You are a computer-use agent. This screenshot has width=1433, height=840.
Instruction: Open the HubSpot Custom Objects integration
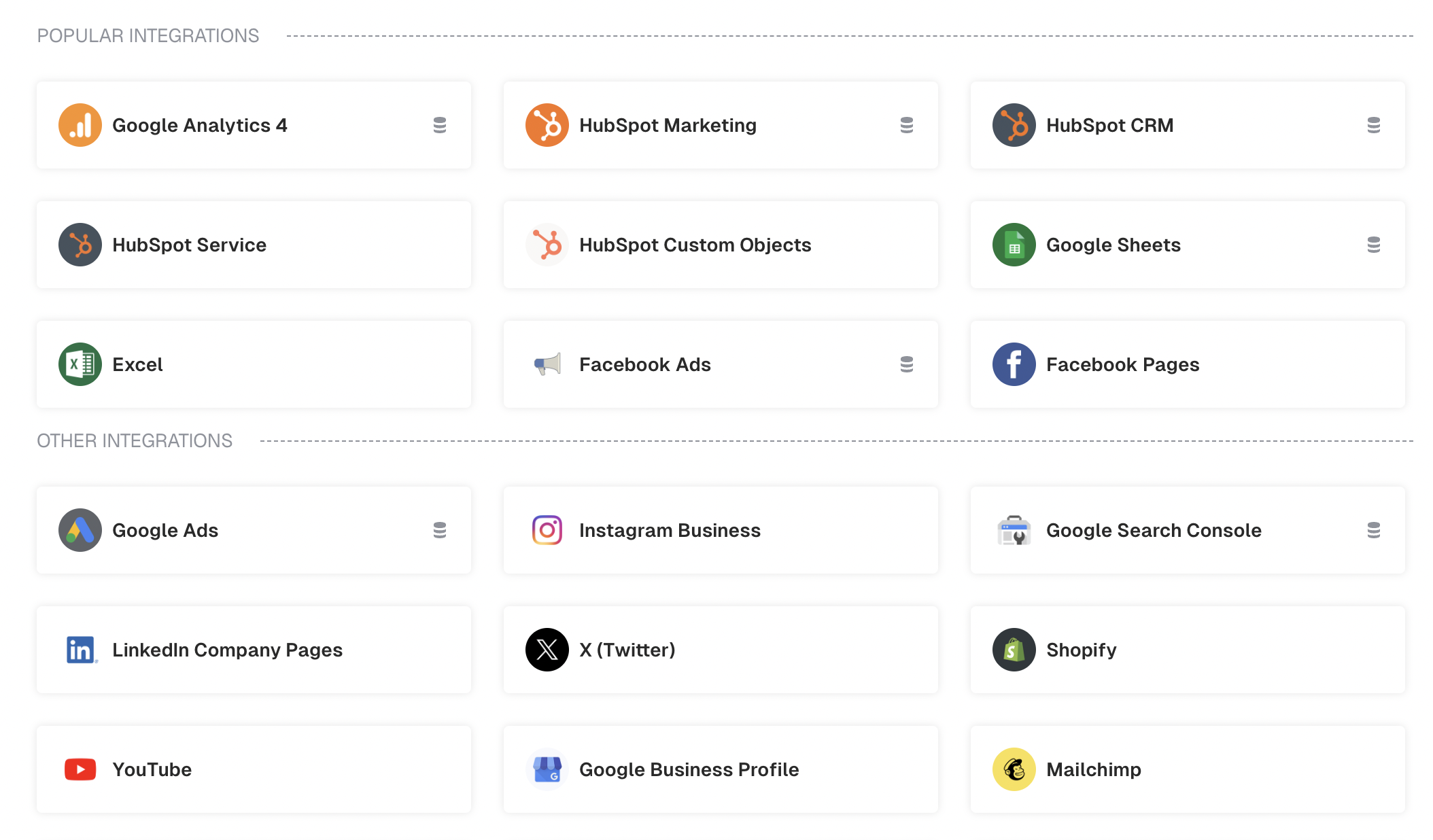point(720,245)
